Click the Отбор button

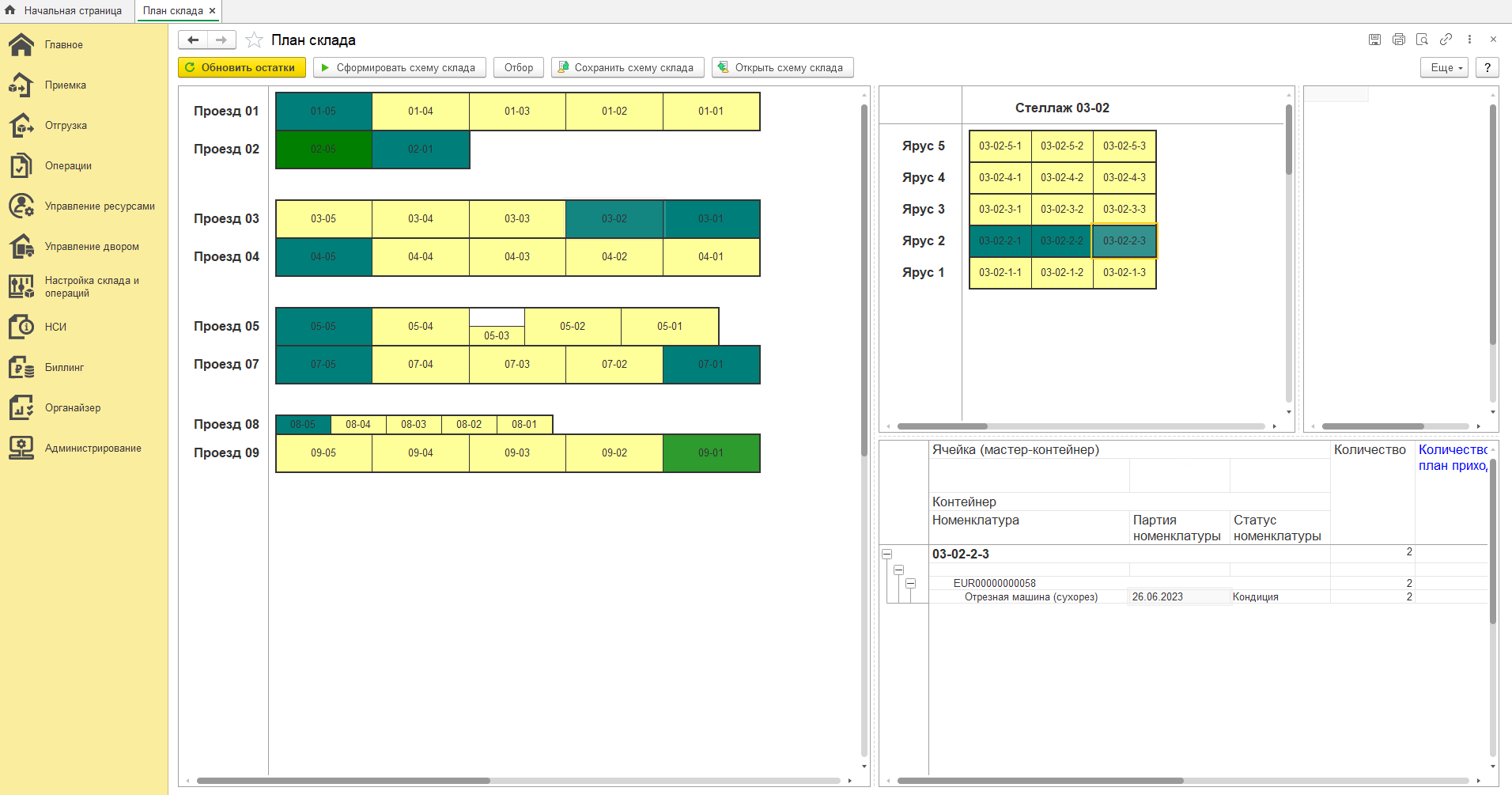[519, 68]
